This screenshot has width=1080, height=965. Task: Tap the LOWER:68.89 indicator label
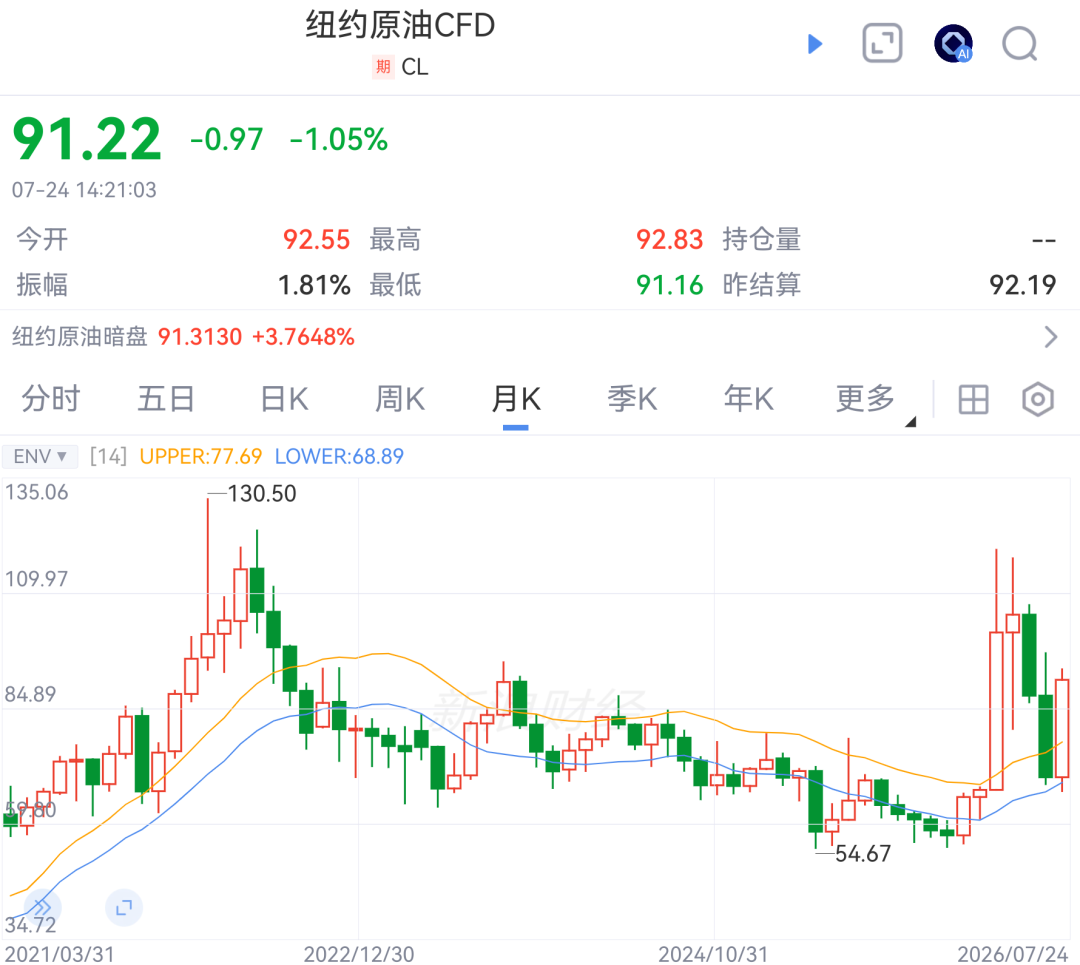tap(339, 456)
